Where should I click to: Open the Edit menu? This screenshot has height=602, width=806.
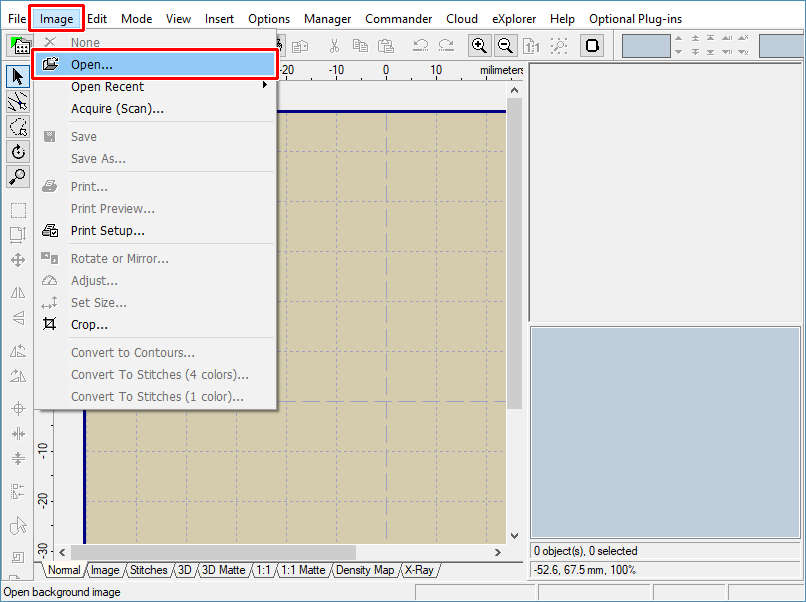point(97,19)
